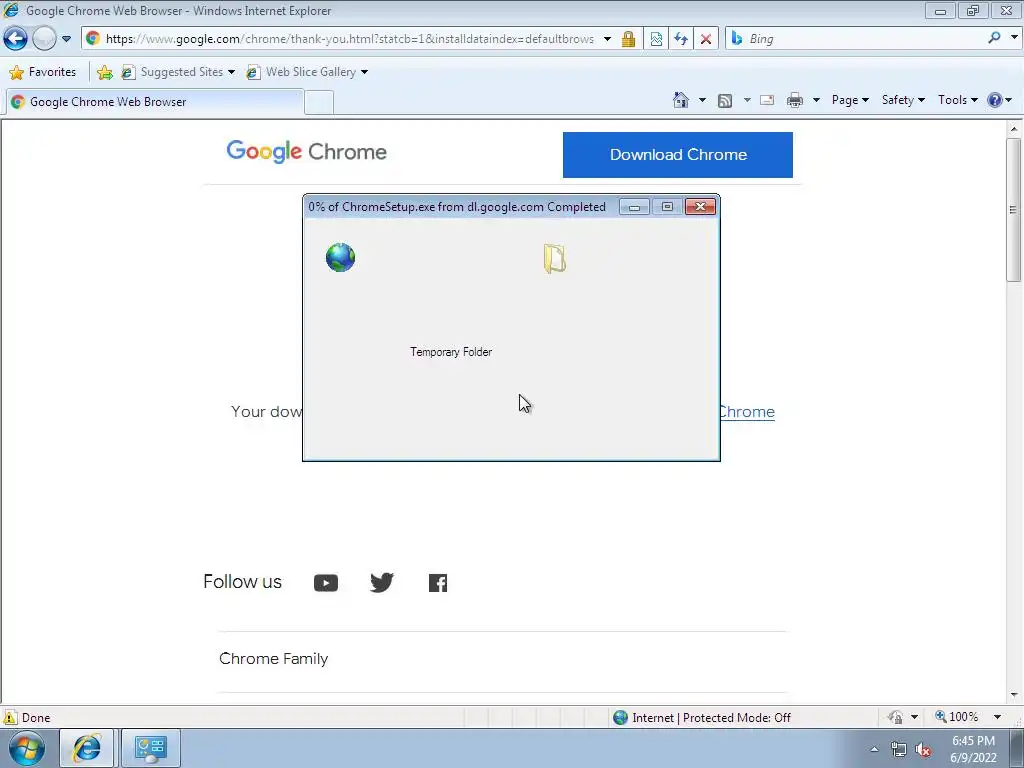The image size is (1024, 768).
Task: Open the Twitter follow icon
Action: click(x=382, y=582)
